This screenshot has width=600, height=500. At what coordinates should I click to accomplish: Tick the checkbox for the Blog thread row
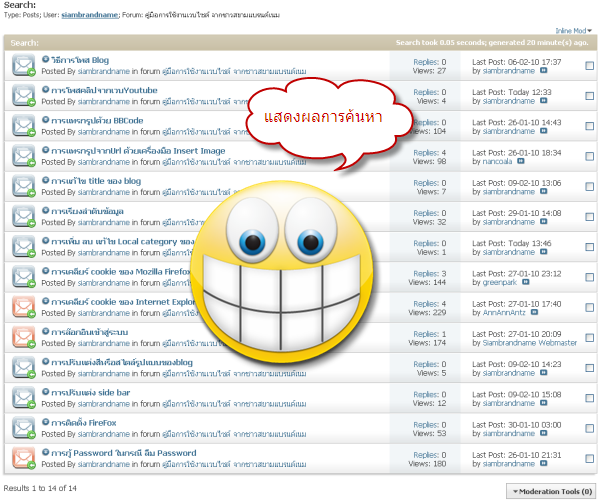tap(589, 66)
